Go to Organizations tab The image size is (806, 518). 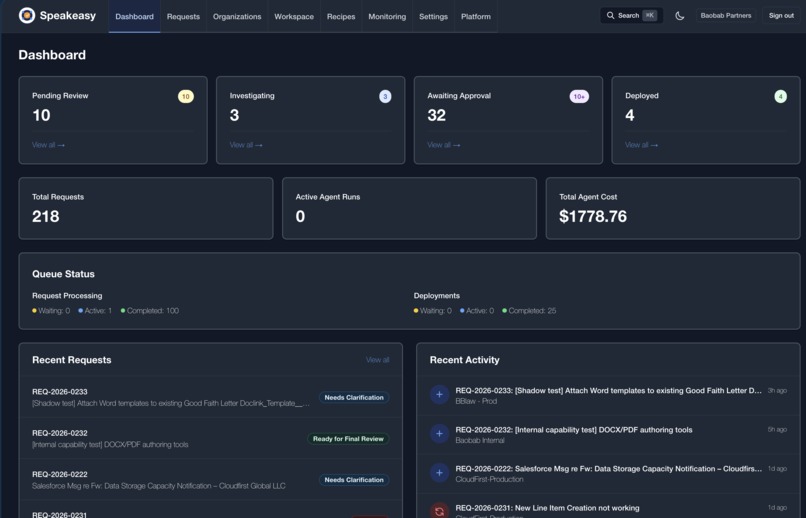(237, 16)
